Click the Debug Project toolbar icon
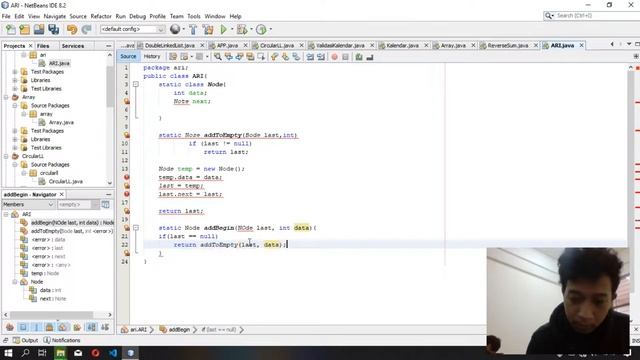This screenshot has width=640, height=360. coord(241,29)
